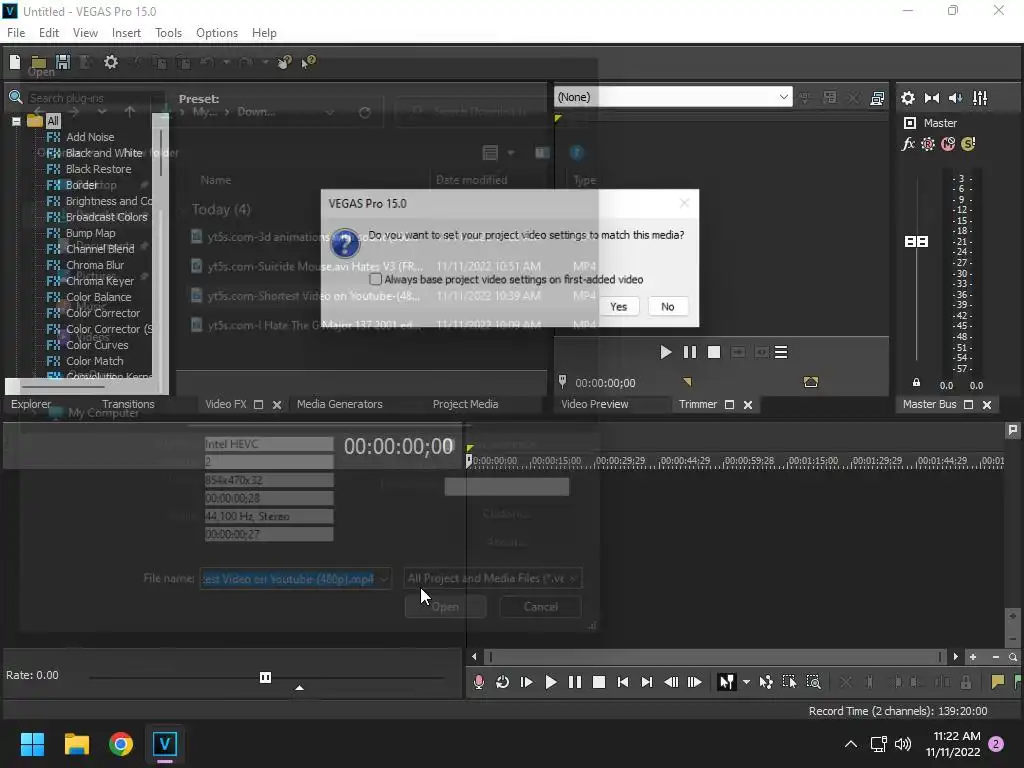Save the project with the floppy disk icon
Image resolution: width=1024 pixels, height=768 pixels.
click(x=63, y=62)
